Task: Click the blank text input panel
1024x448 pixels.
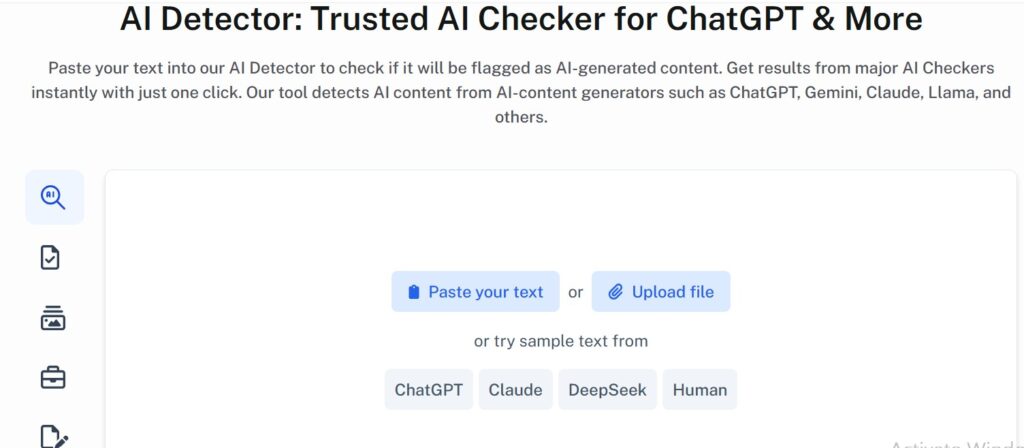Action: pyautogui.click(x=560, y=220)
